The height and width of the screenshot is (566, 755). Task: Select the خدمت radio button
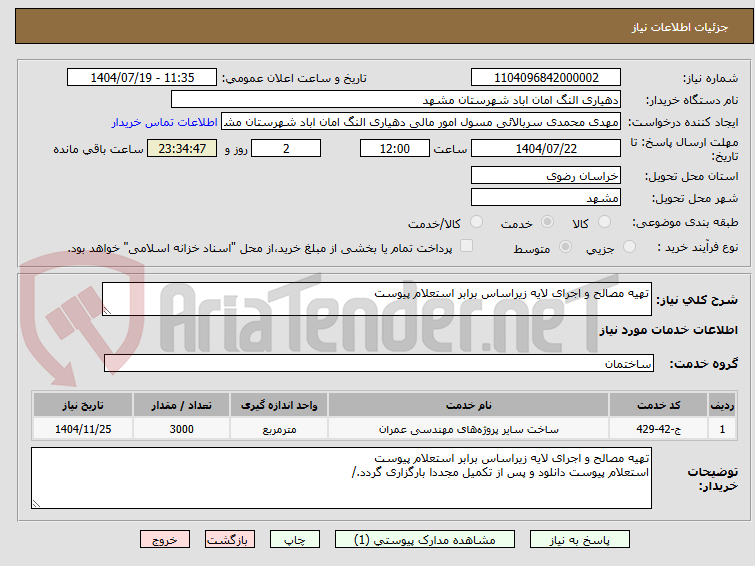click(x=547, y=222)
